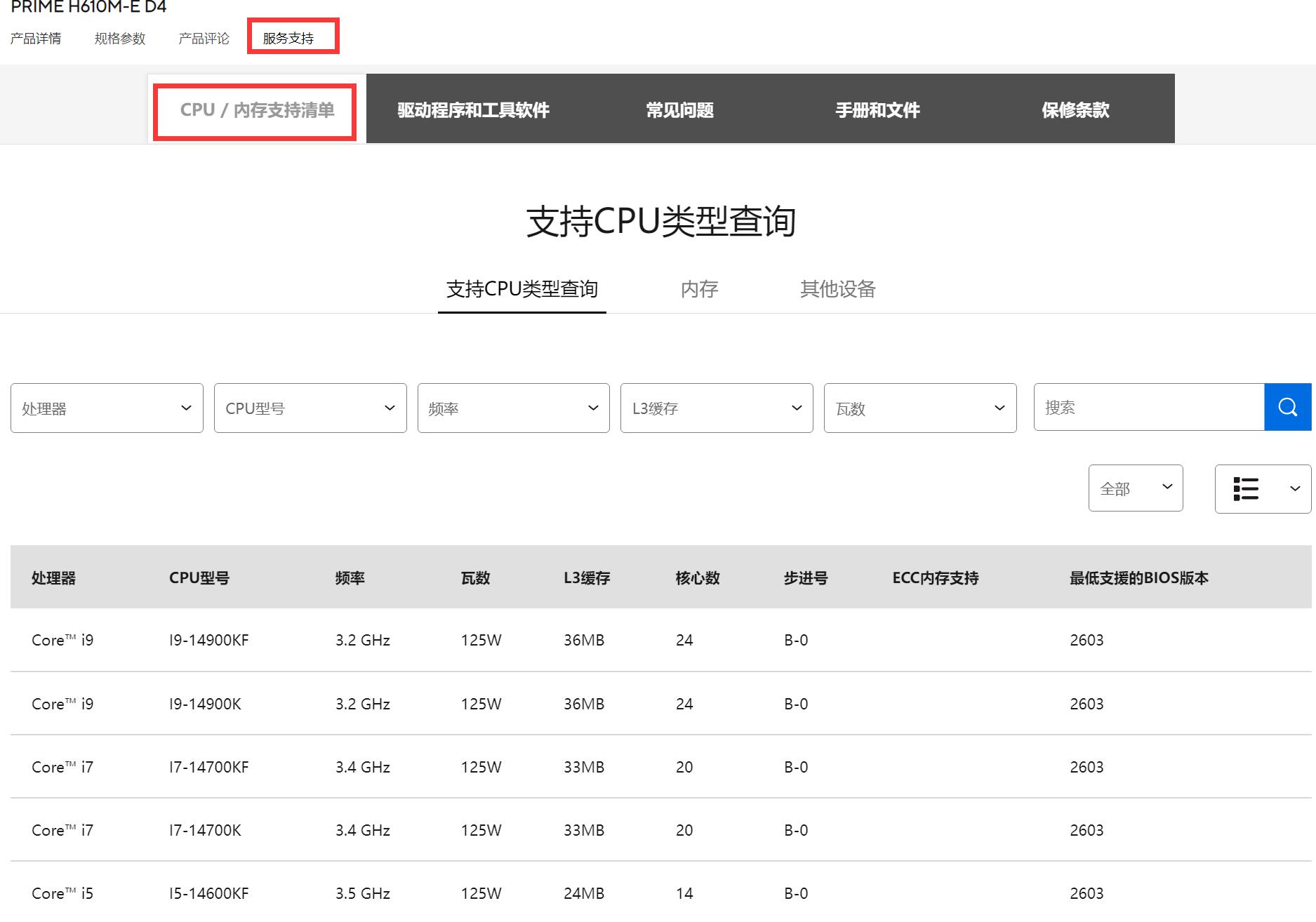Open the 手册和文件 page
The width and height of the screenshot is (1316, 922).
878,109
